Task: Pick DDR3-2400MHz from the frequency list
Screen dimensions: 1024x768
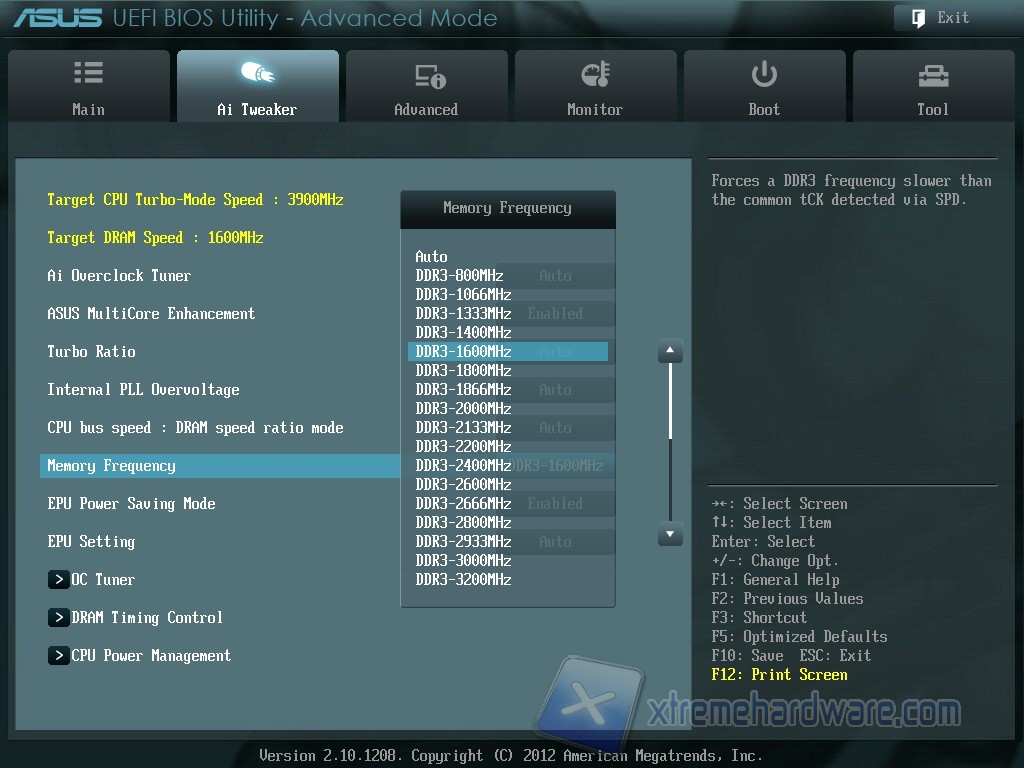Action: (x=463, y=466)
